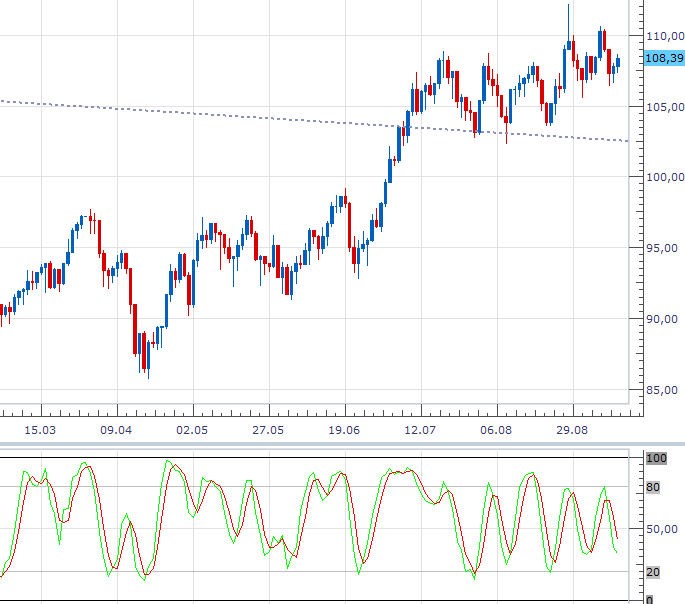Image resolution: width=685 pixels, height=604 pixels.
Task: Select the 12.07 date on time axis
Action: coord(420,429)
